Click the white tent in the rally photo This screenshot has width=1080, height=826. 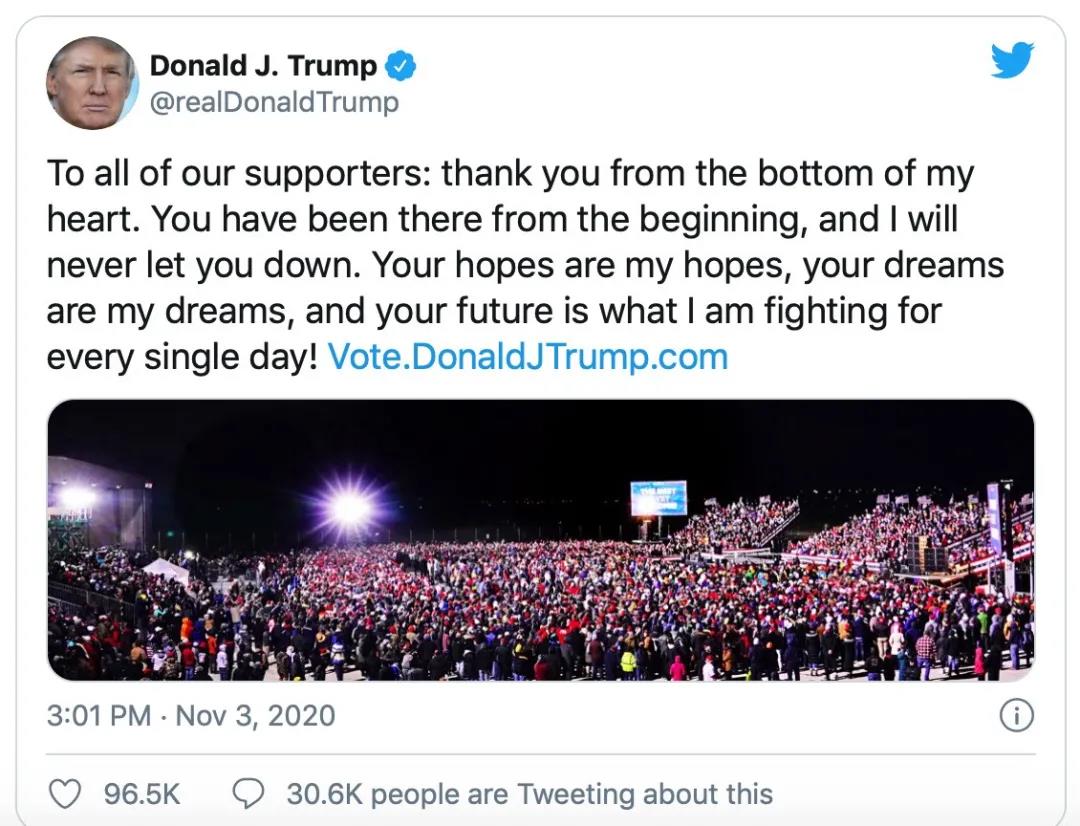click(x=165, y=571)
